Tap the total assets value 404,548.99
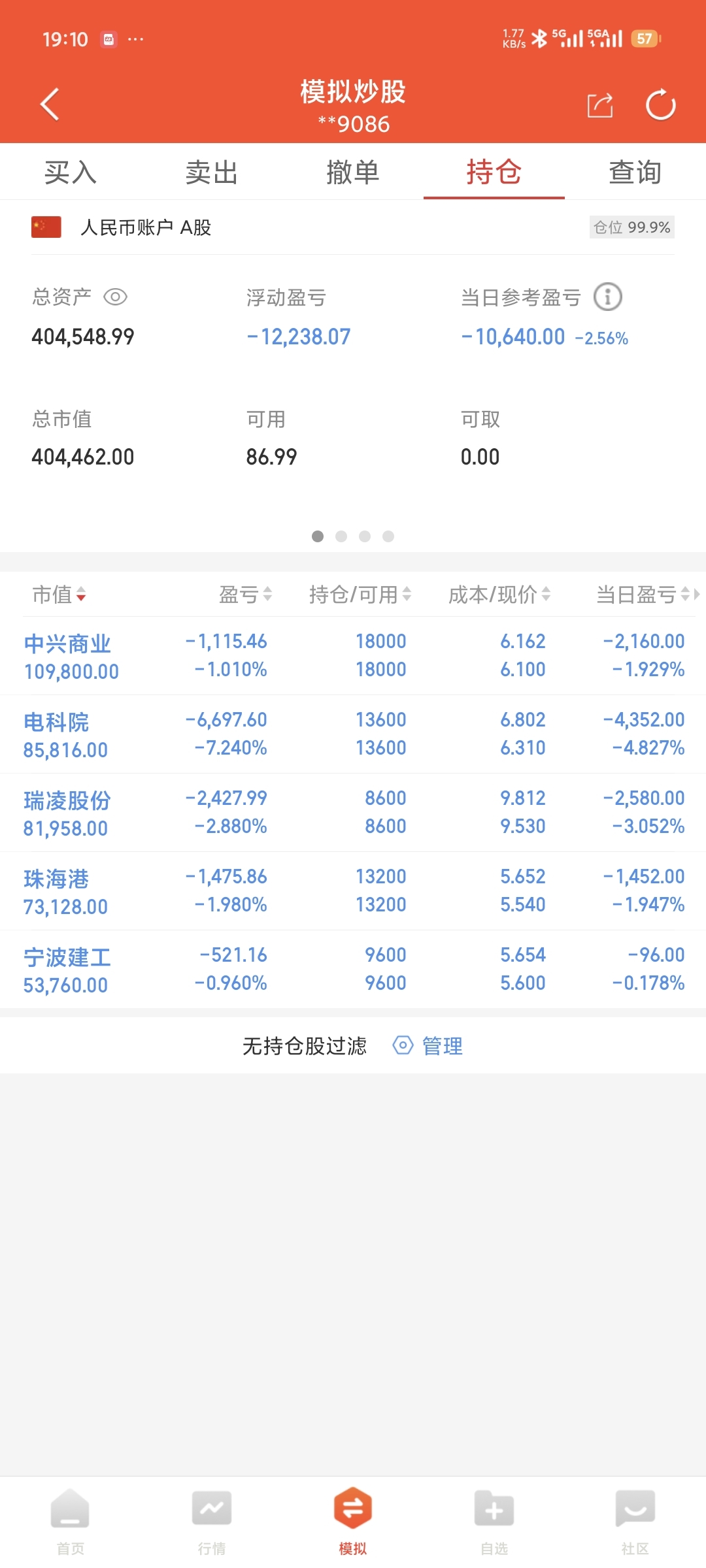This screenshot has width=706, height=1568. click(83, 337)
